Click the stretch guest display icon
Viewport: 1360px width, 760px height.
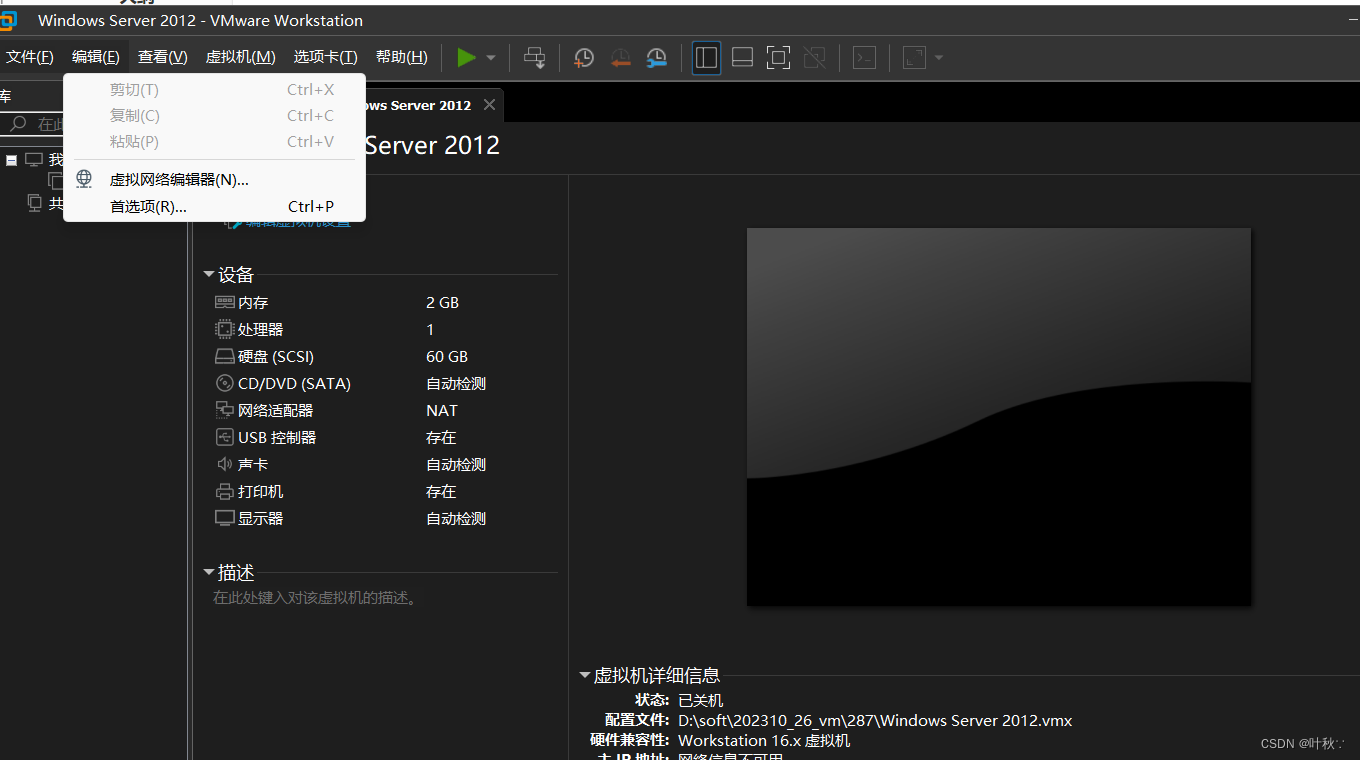point(914,58)
